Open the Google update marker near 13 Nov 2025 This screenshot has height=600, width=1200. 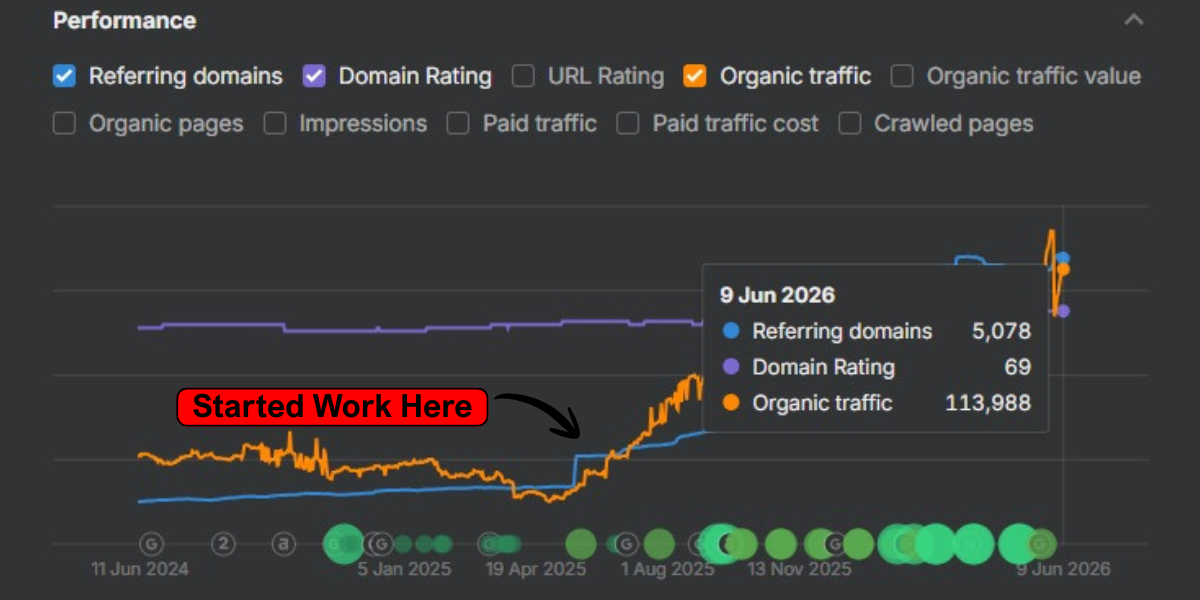(837, 544)
